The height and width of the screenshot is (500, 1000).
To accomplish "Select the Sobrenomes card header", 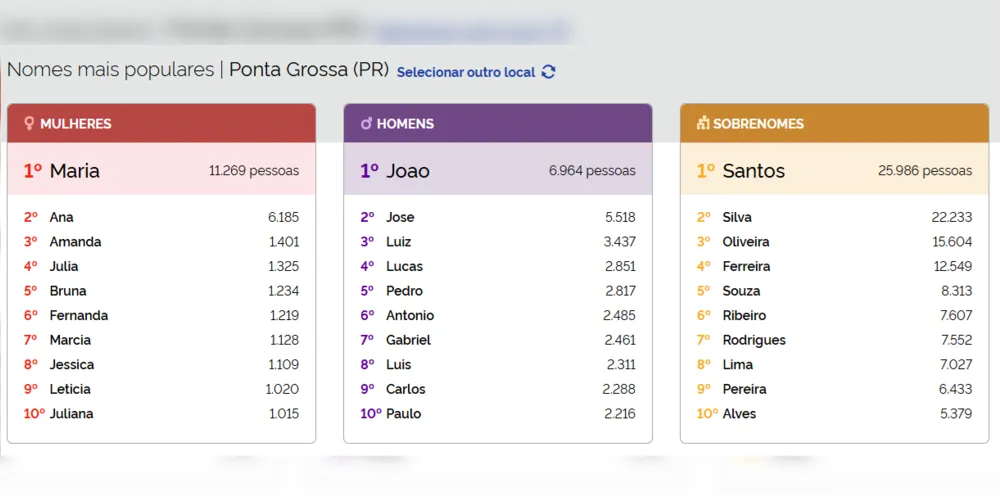I will [835, 123].
